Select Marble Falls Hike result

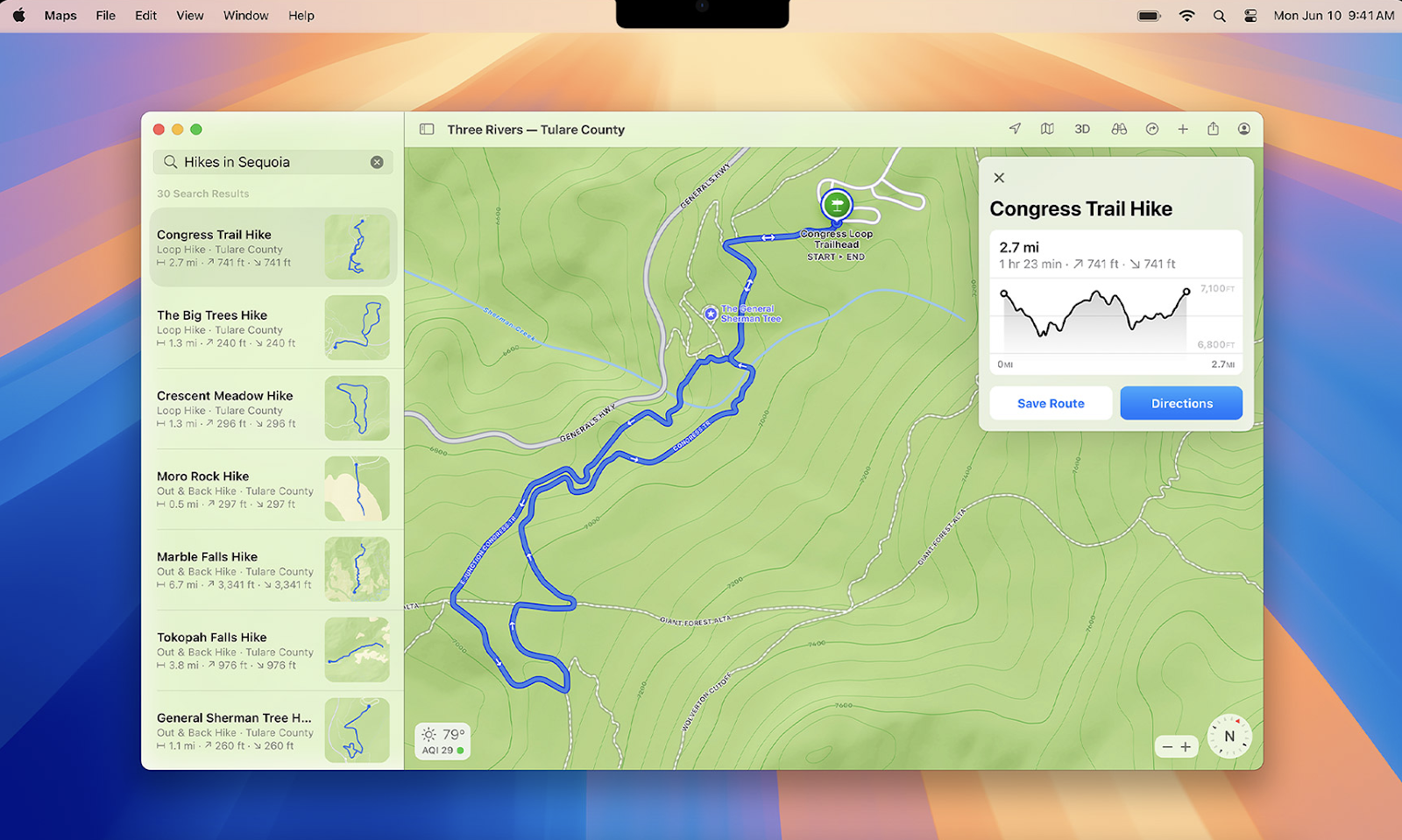[273, 569]
